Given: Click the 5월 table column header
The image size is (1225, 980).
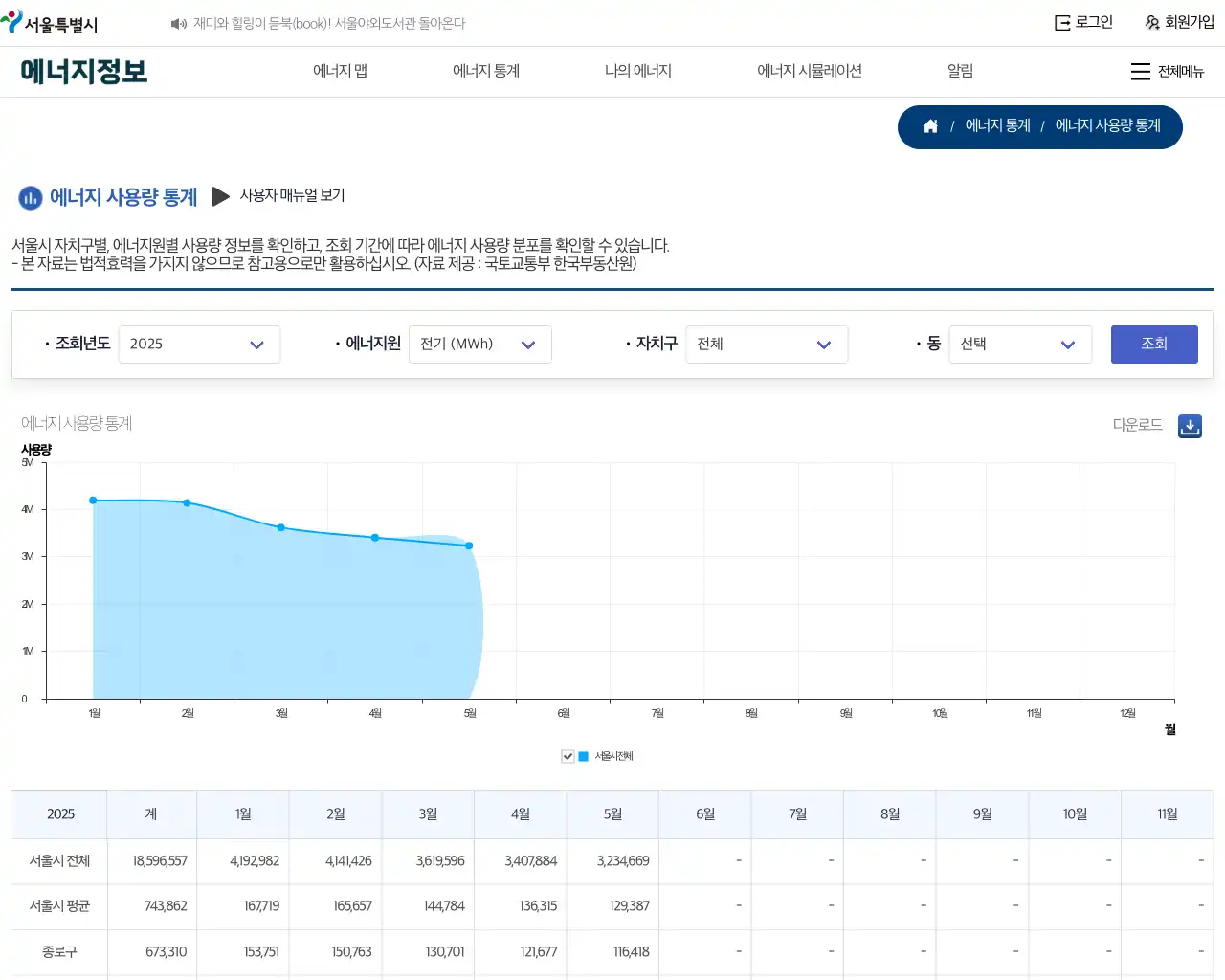Looking at the screenshot, I should [612, 814].
